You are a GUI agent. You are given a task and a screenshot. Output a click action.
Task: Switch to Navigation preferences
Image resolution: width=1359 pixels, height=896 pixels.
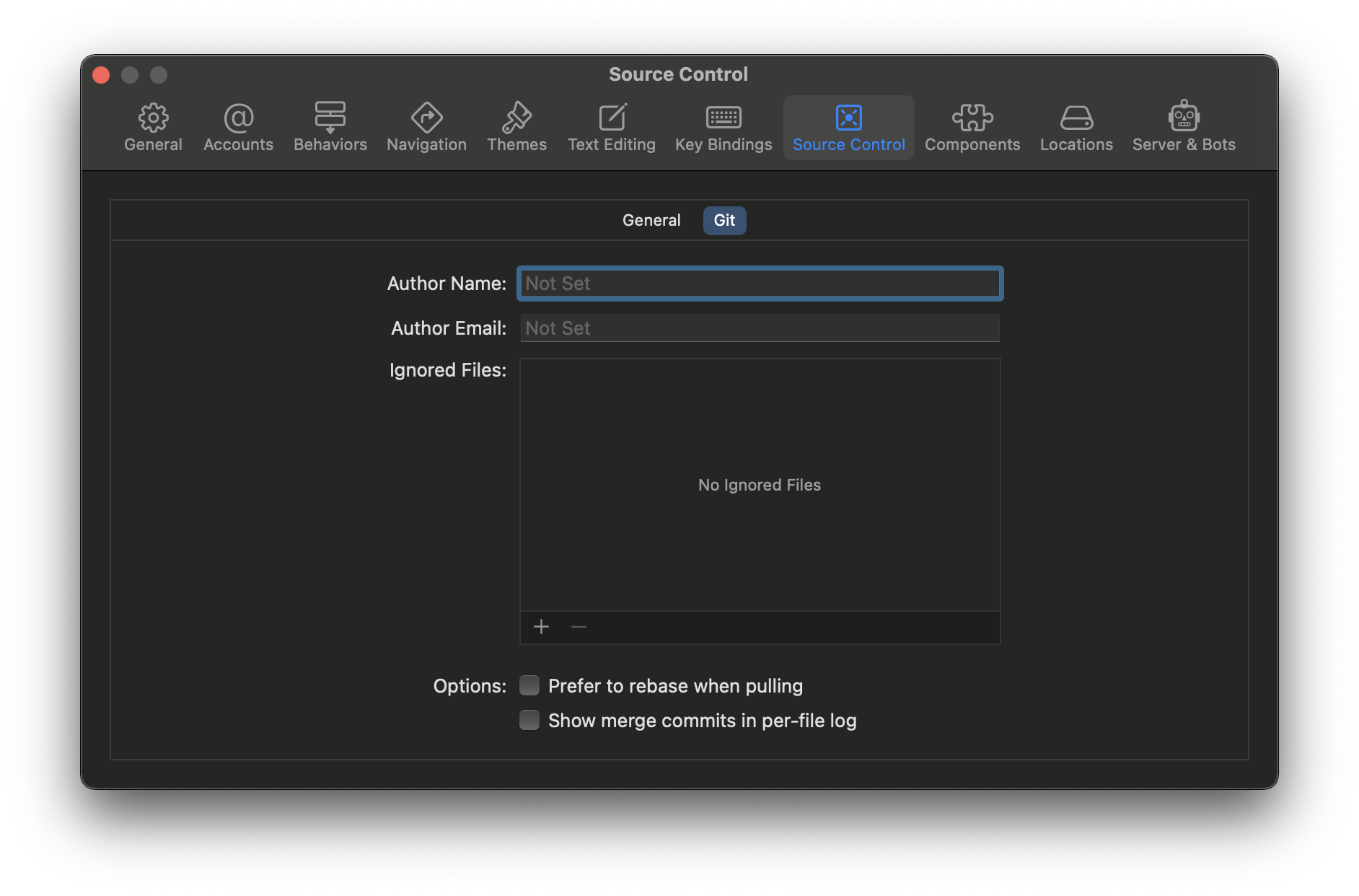tap(426, 127)
